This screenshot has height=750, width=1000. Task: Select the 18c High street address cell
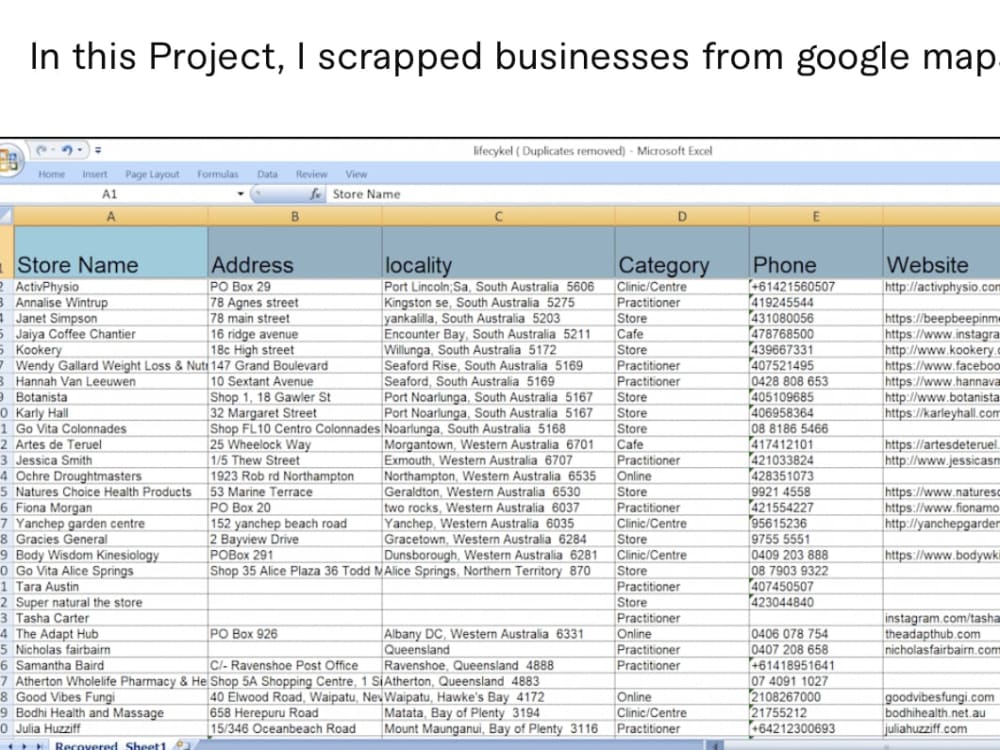tap(295, 349)
